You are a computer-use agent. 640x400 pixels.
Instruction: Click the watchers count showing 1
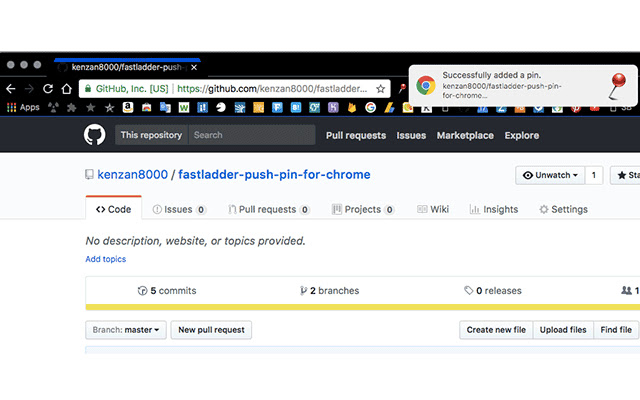594,175
